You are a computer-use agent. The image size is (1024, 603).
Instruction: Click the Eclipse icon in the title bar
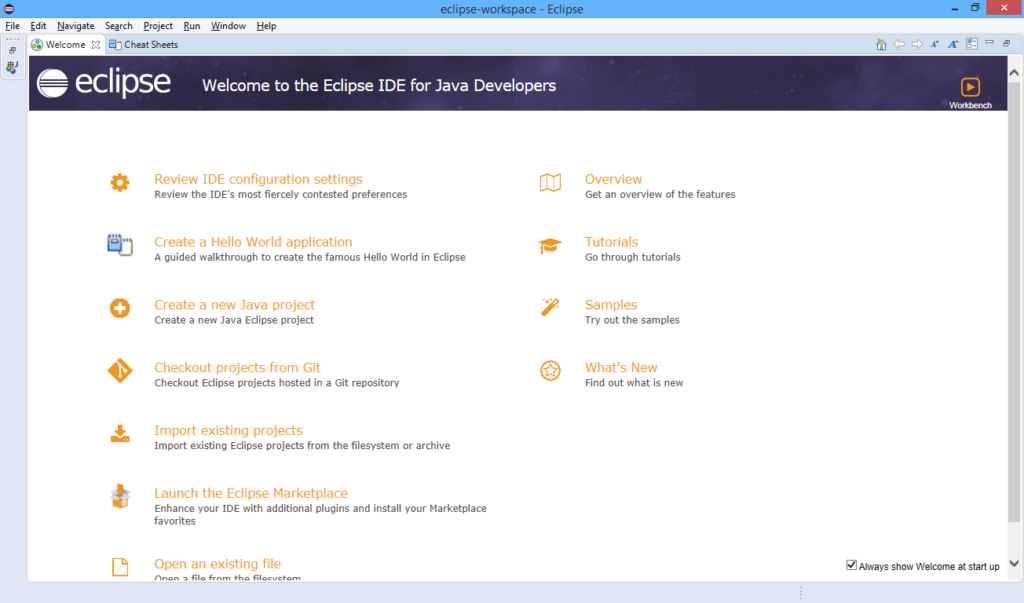pos(8,8)
